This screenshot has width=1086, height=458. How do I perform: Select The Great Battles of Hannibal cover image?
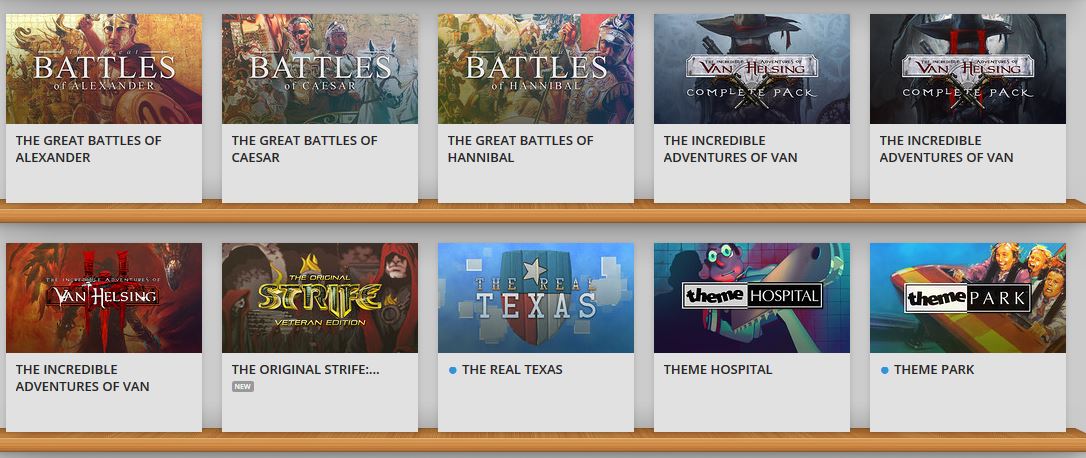click(x=536, y=69)
